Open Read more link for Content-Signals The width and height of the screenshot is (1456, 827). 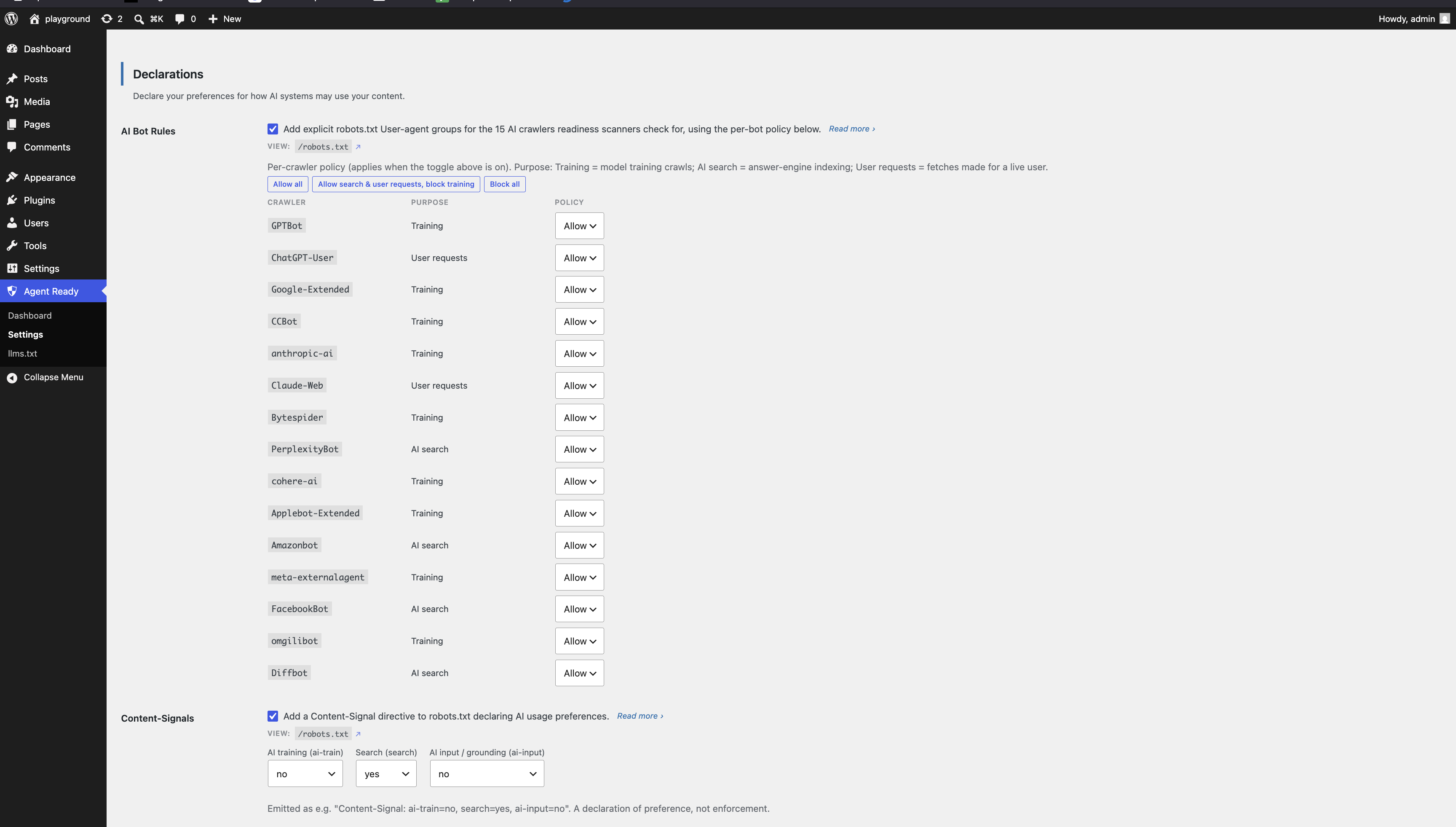pyautogui.click(x=640, y=716)
